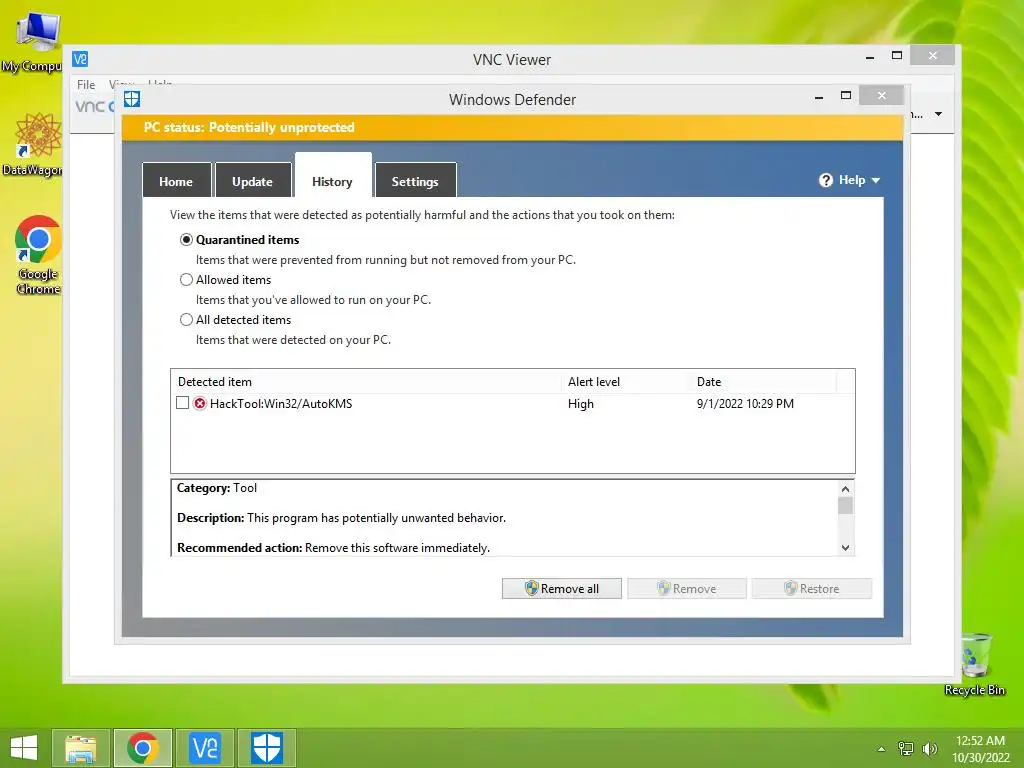Click the Remove all button
Viewport: 1024px width, 768px height.
coord(562,588)
